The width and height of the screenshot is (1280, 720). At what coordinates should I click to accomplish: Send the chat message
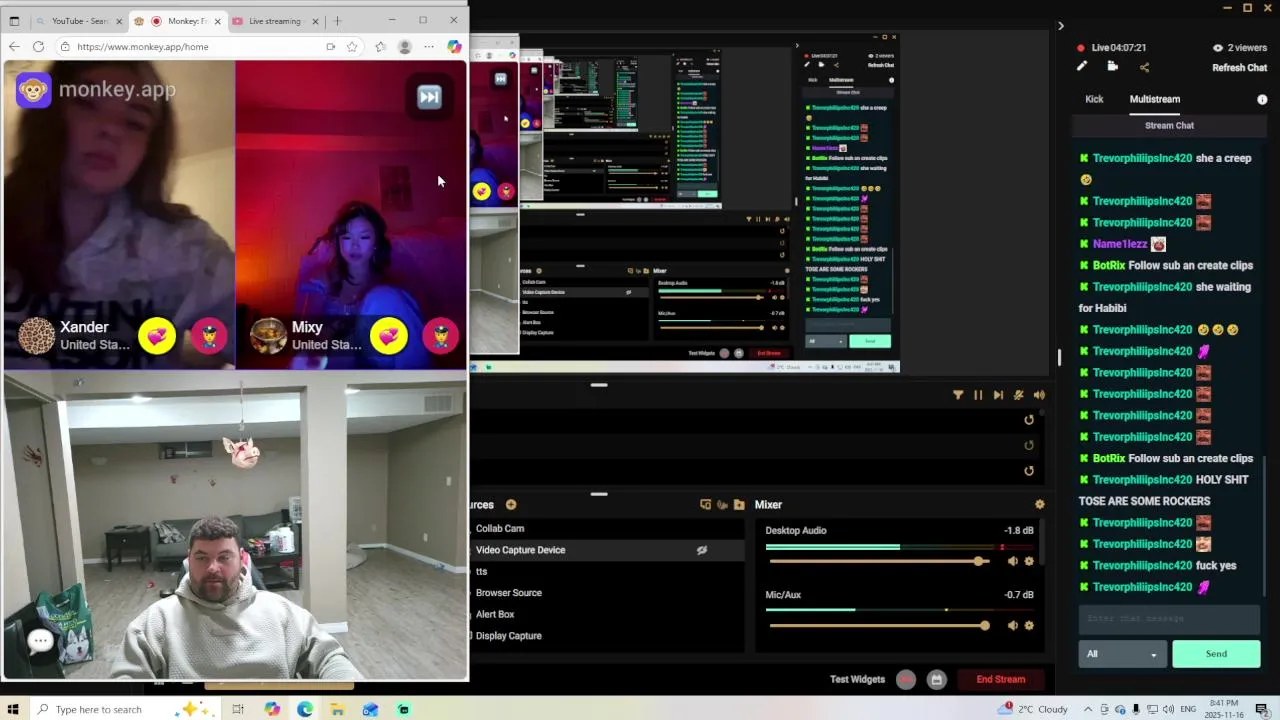tap(1216, 654)
